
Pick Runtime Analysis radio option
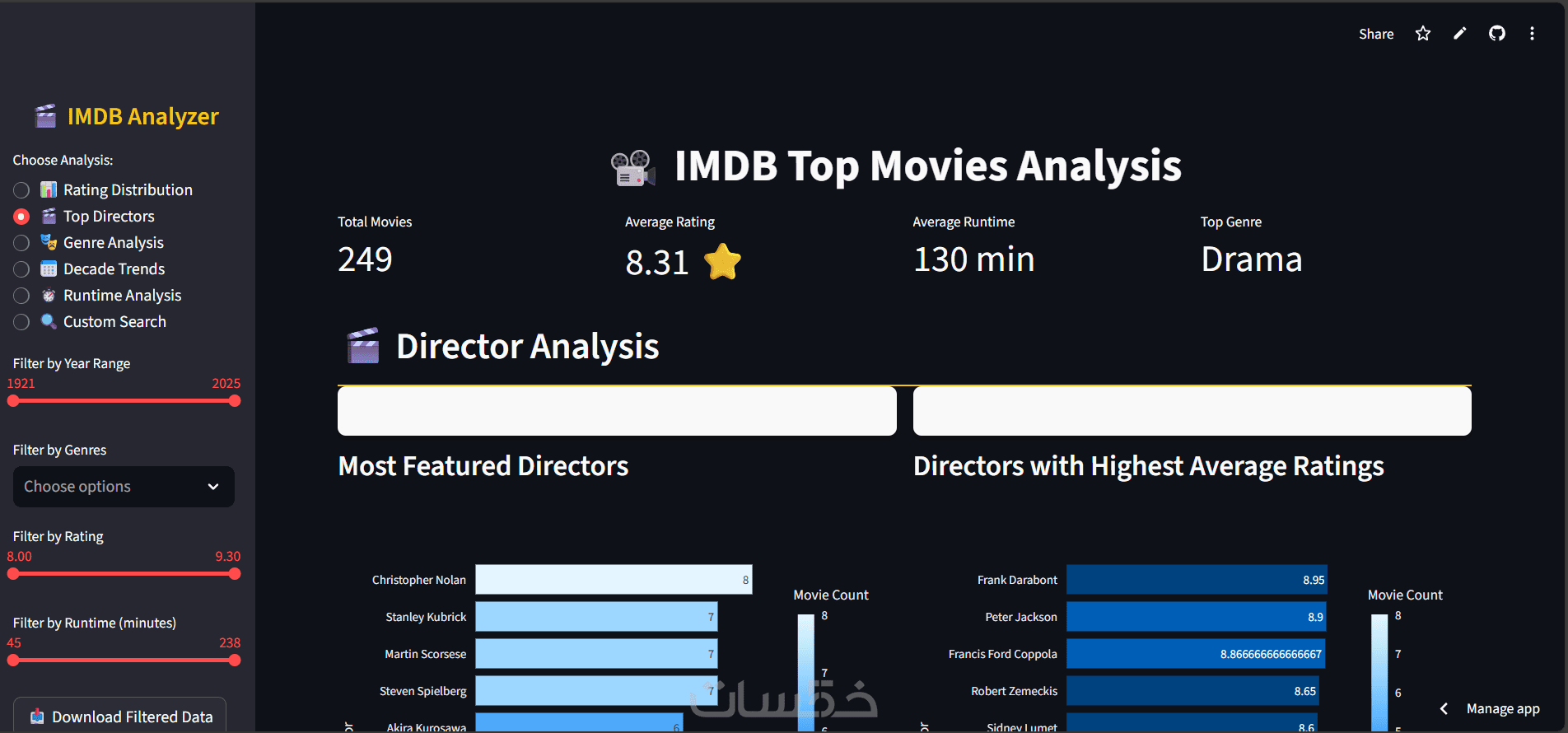pos(21,296)
